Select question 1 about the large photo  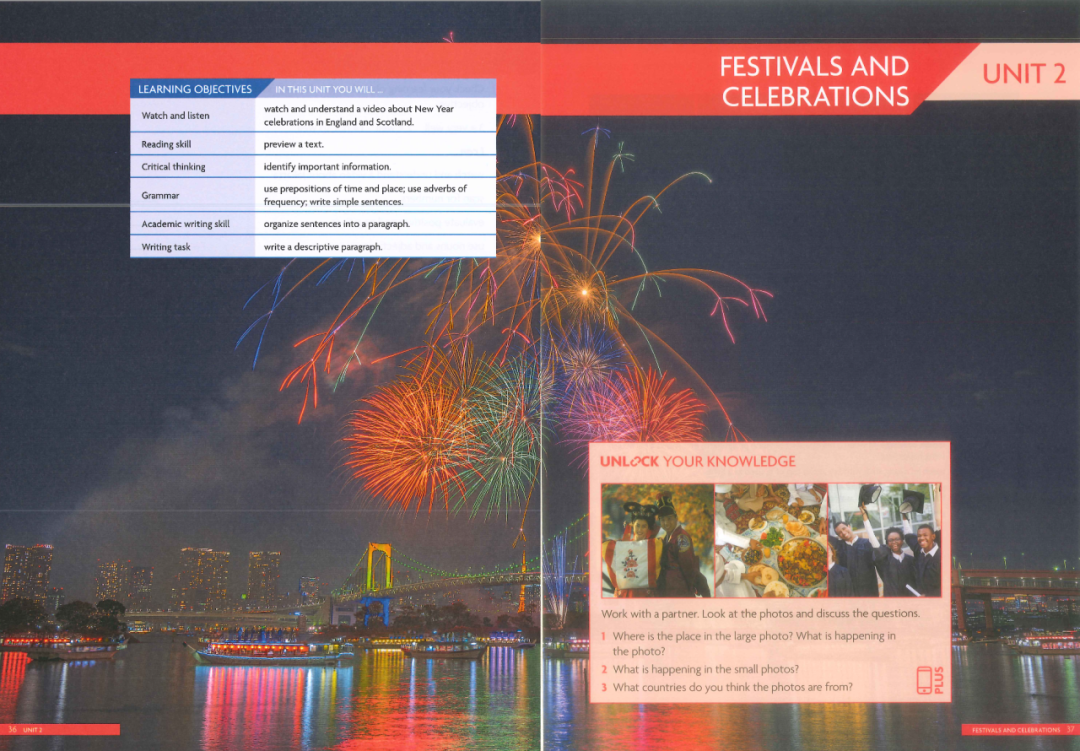click(749, 644)
